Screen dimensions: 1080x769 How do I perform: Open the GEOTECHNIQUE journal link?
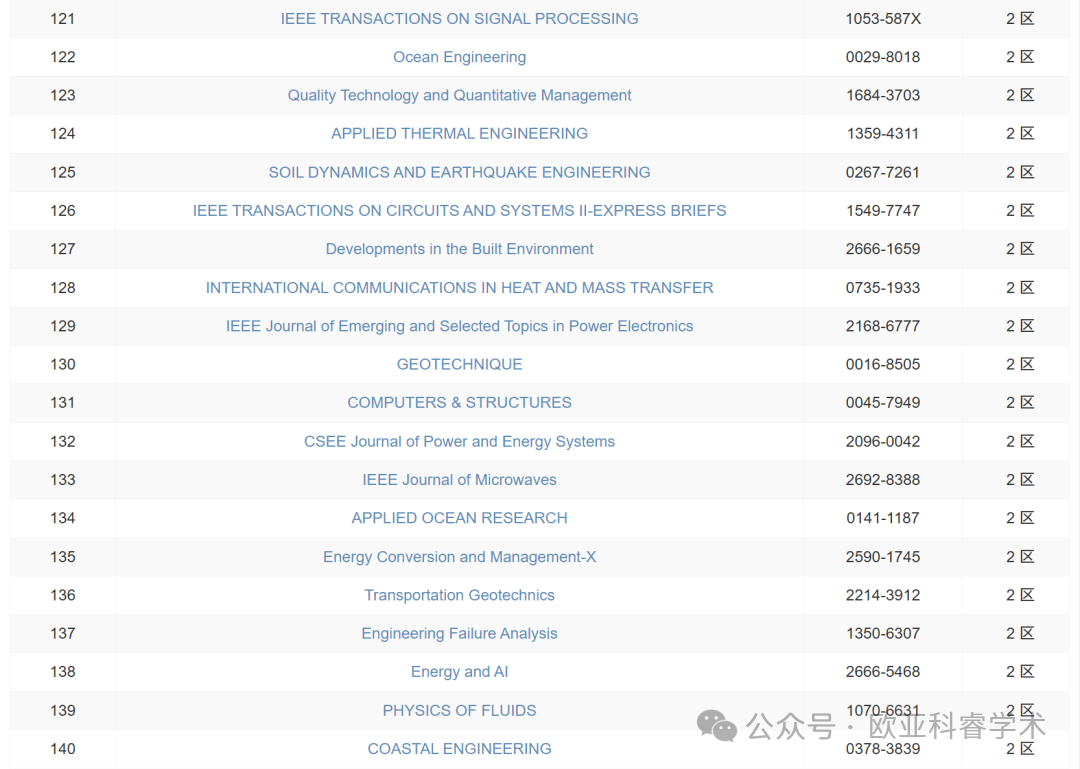pyautogui.click(x=459, y=365)
